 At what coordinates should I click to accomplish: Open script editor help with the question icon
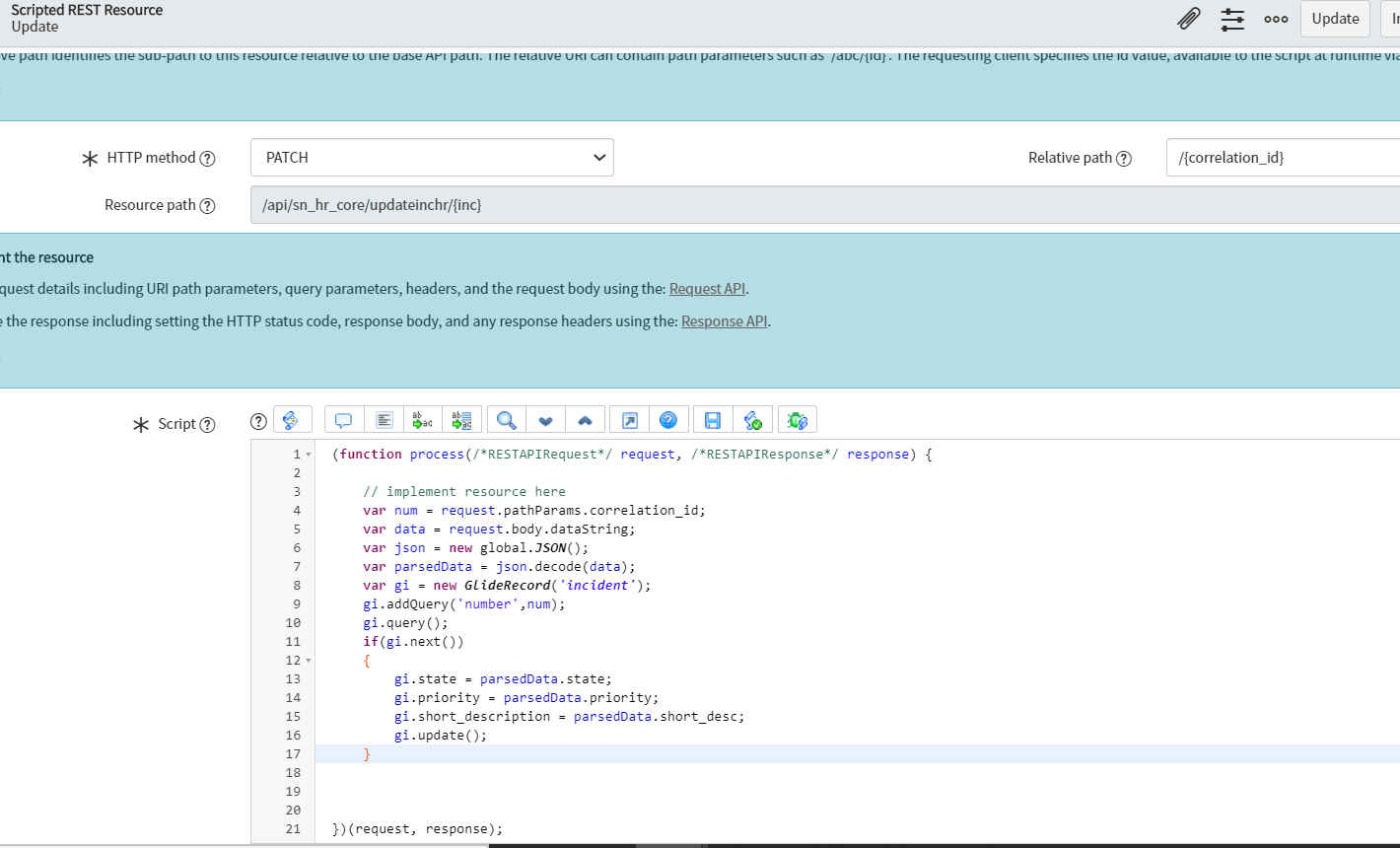(x=669, y=419)
